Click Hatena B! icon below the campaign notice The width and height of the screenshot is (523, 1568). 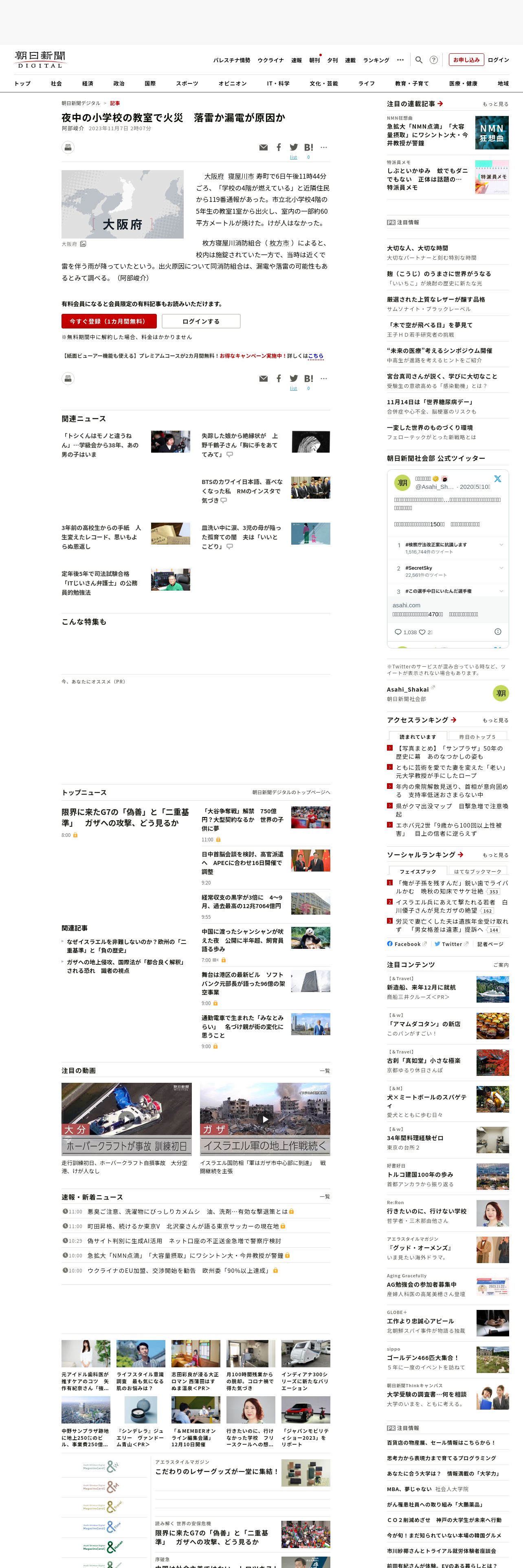(309, 379)
